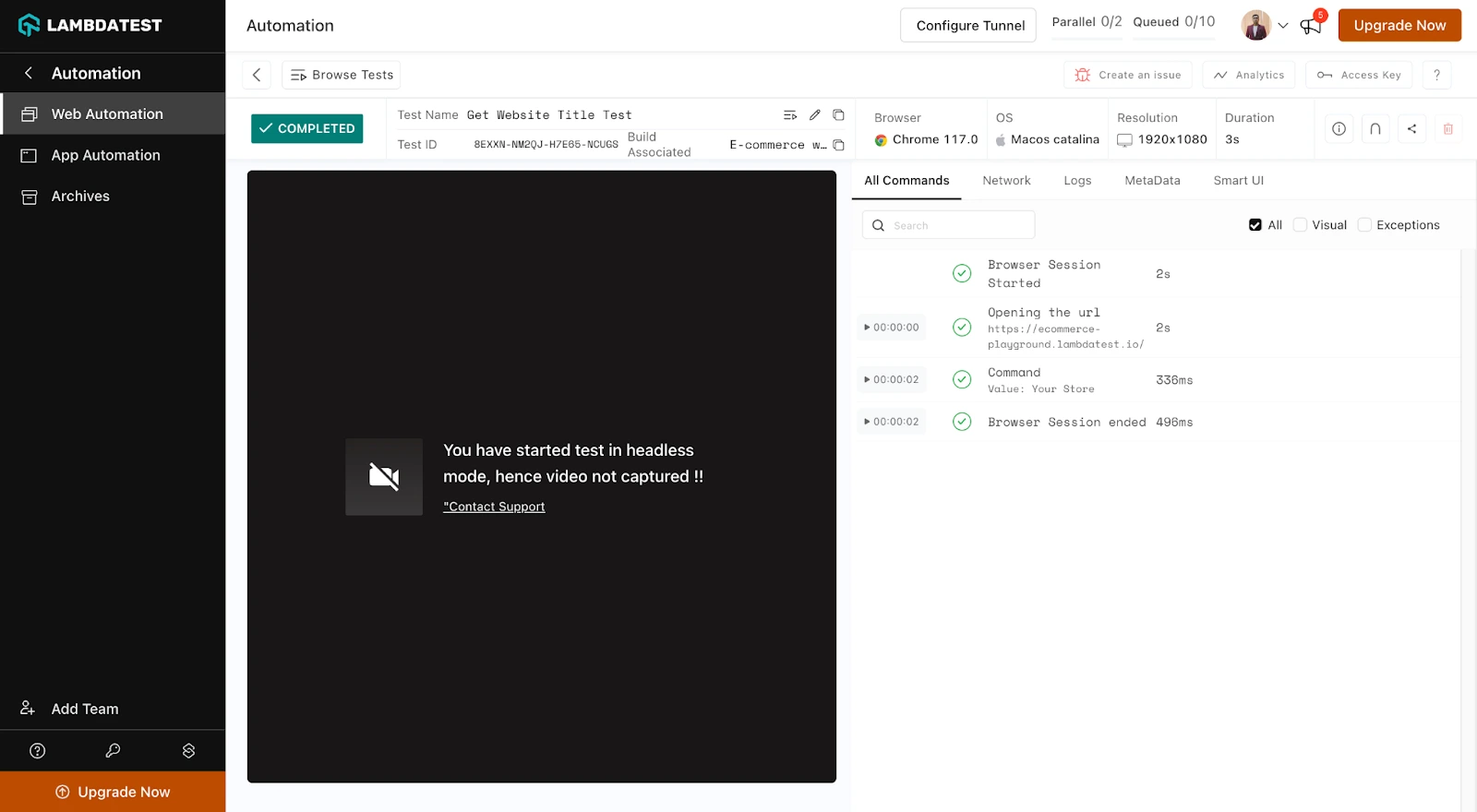
Task: Open the Browse Tests list
Action: [342, 75]
